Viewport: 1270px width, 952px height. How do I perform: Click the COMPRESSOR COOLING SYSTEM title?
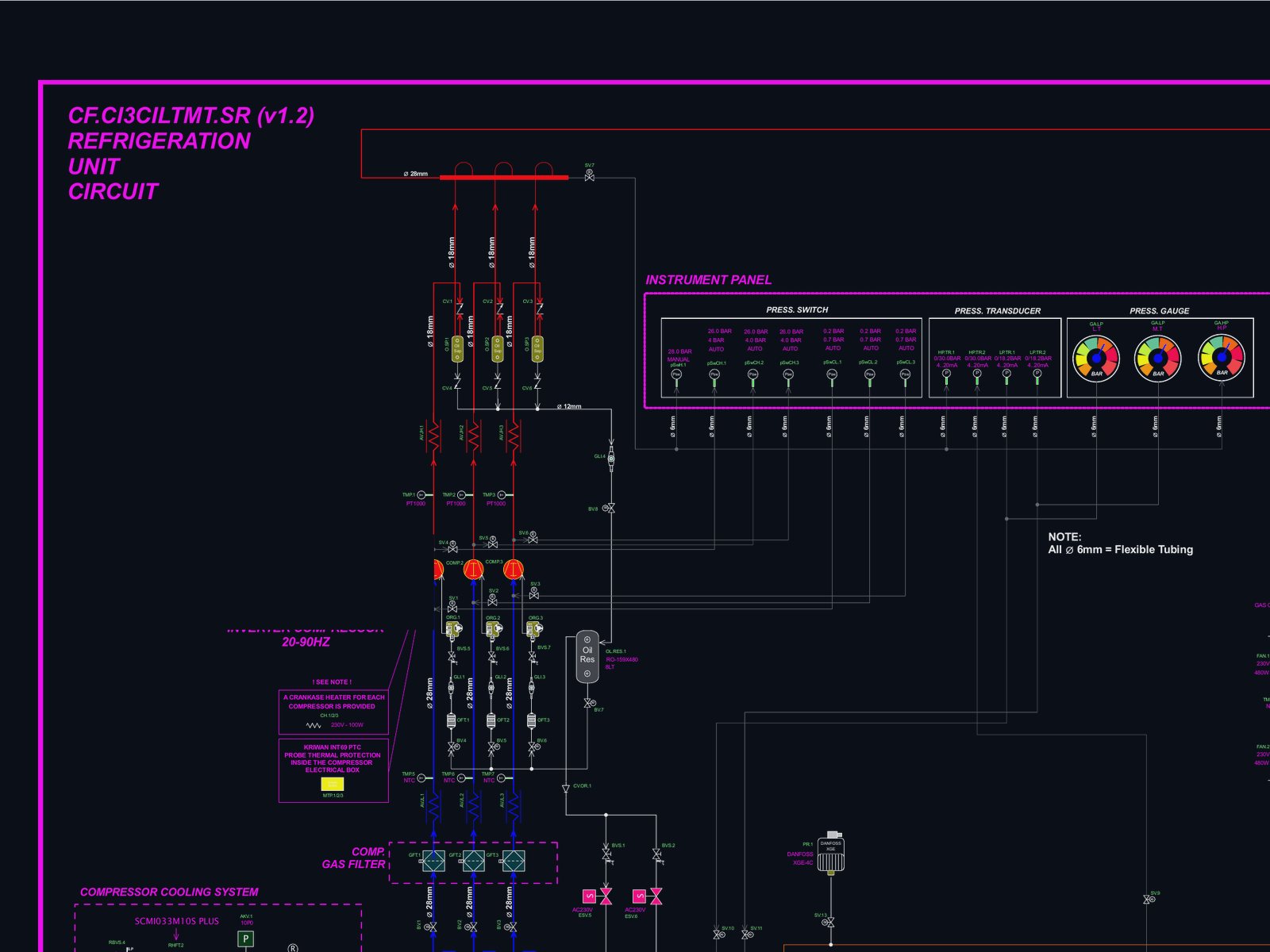click(169, 892)
